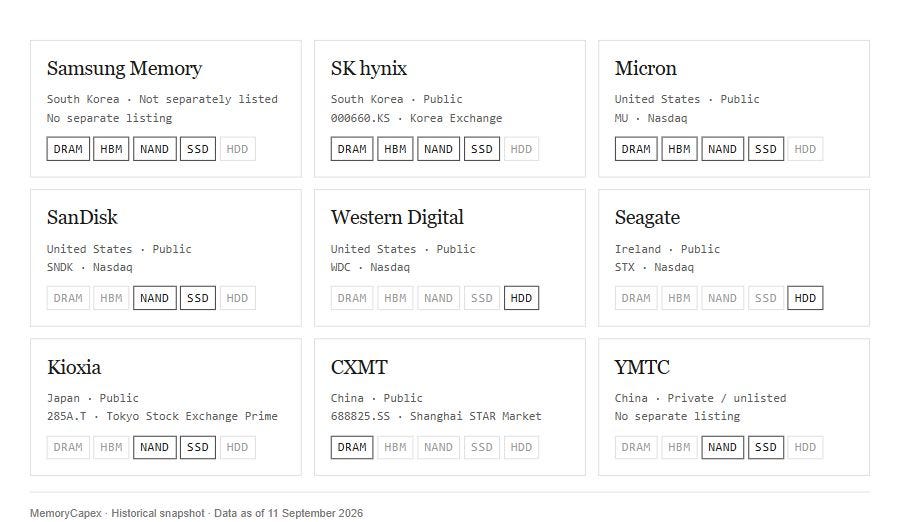
Task: Click the dimmed NAND tag under Seagate
Action: tap(722, 298)
